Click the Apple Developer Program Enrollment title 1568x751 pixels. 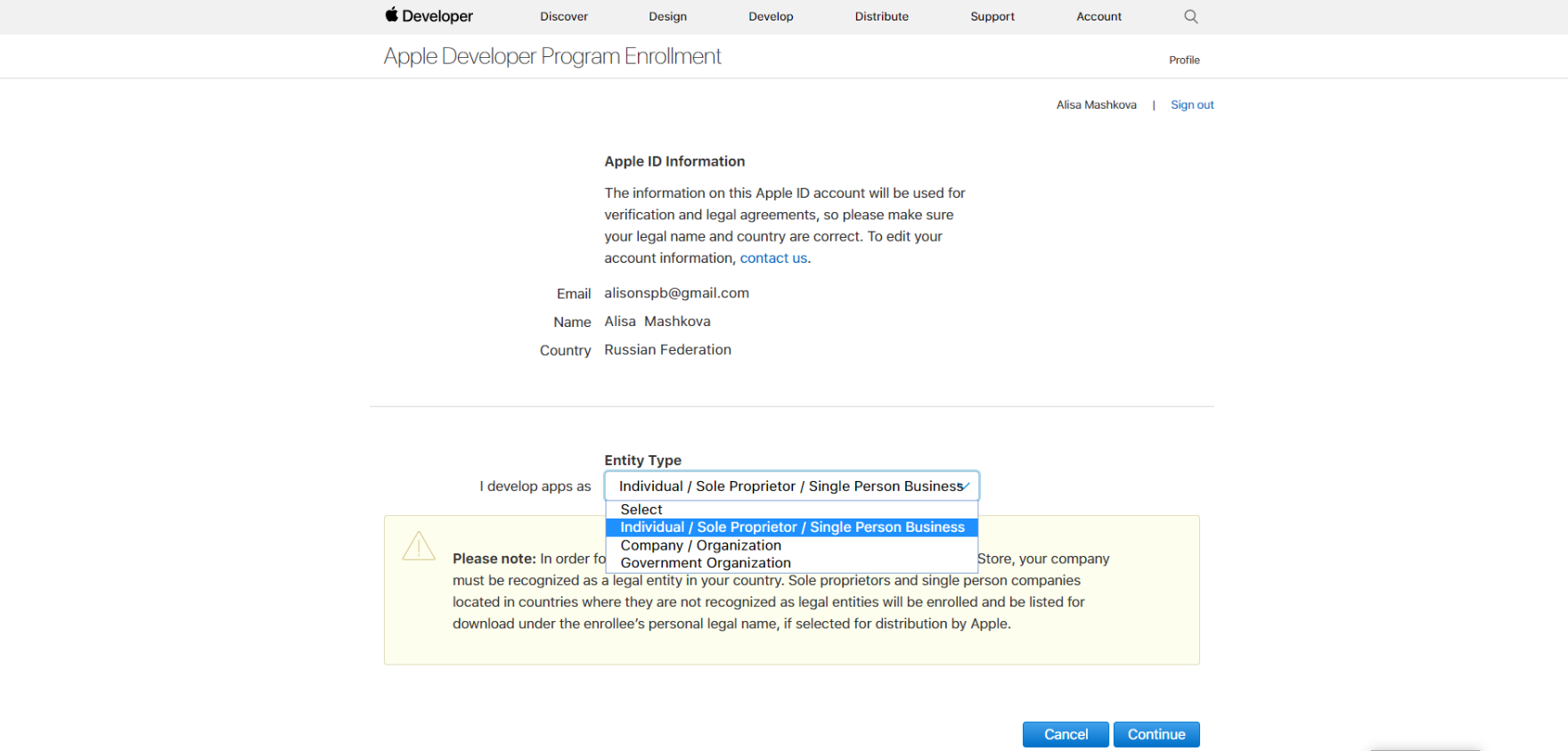click(x=552, y=56)
